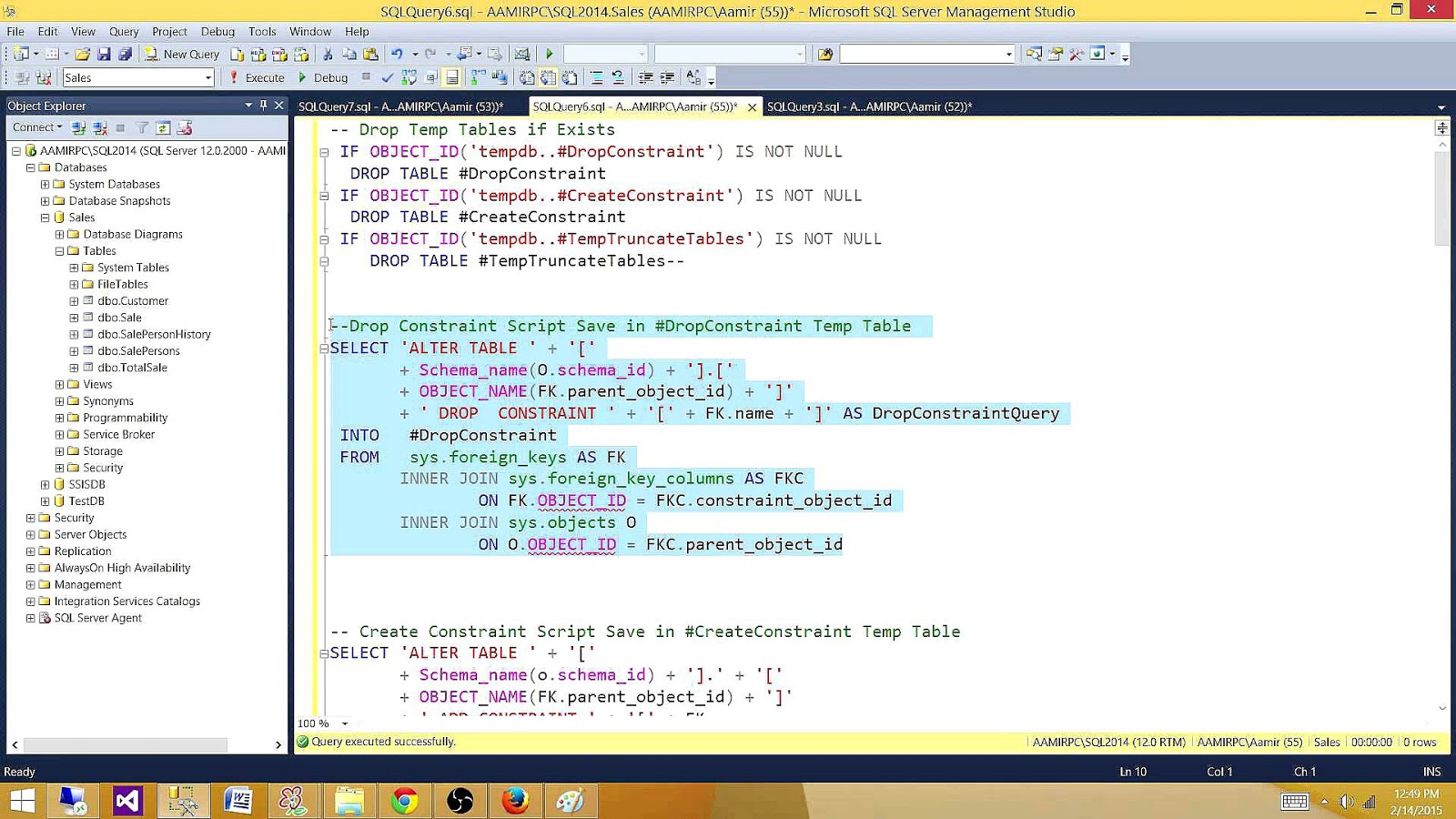Expand the Views node in Sales database
The width and height of the screenshot is (1456, 819).
click(59, 384)
